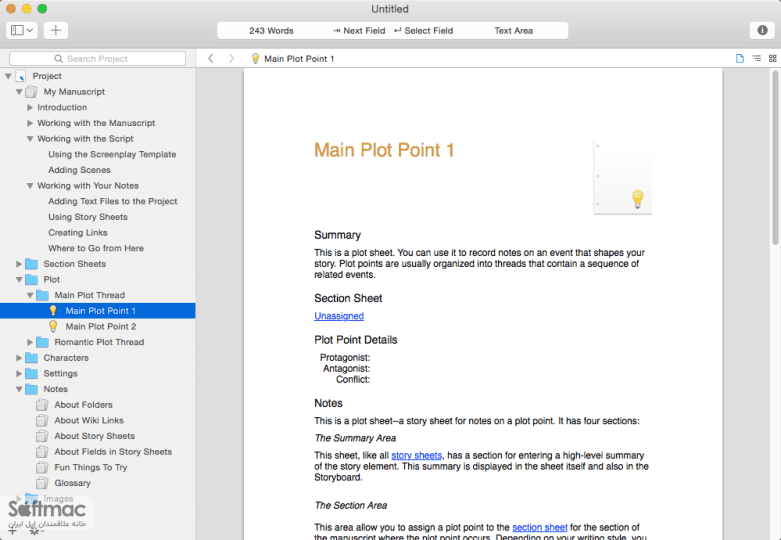Click the Text Area toolbar label

click(514, 31)
